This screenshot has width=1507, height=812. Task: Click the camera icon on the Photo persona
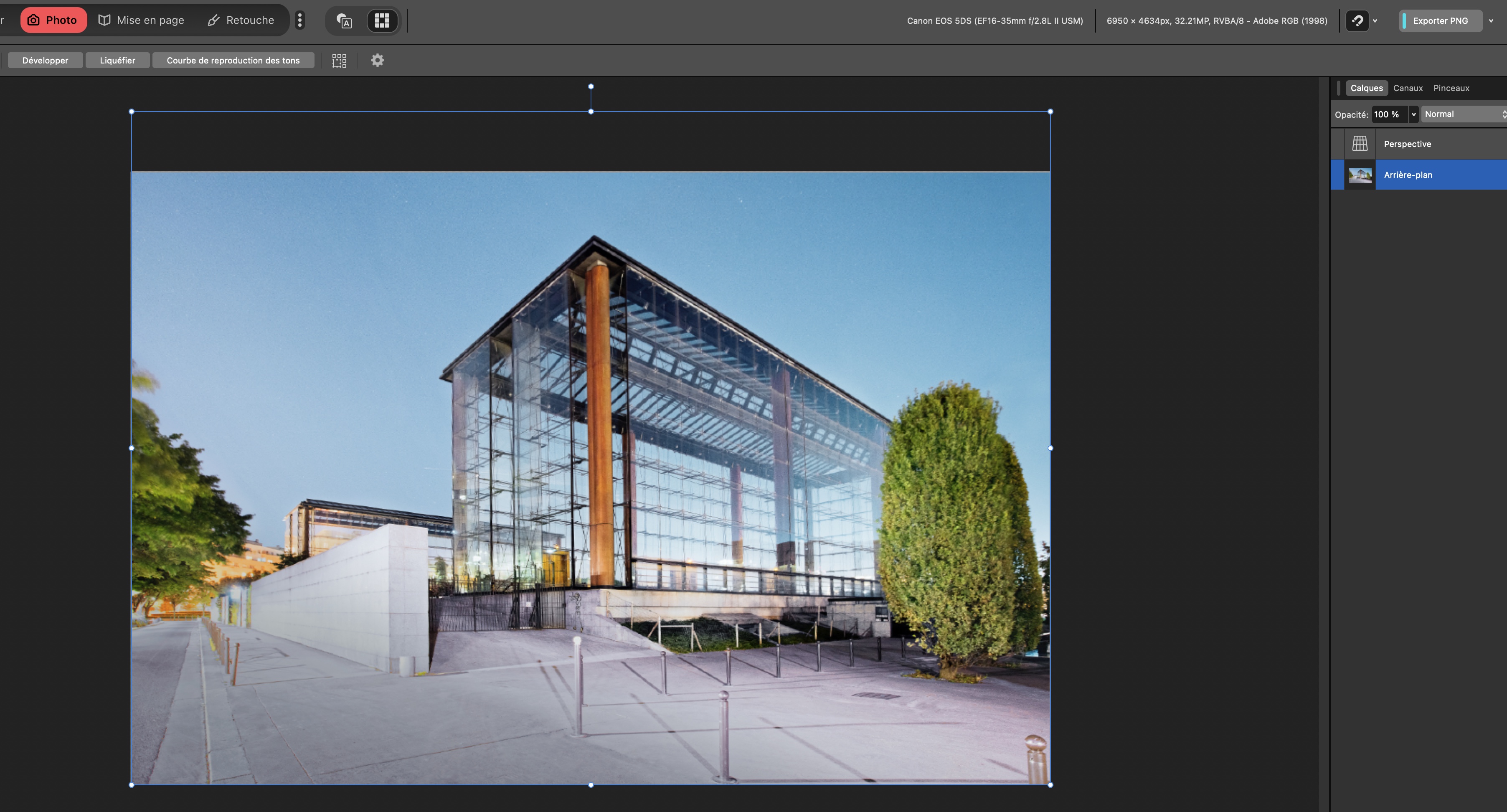33,20
